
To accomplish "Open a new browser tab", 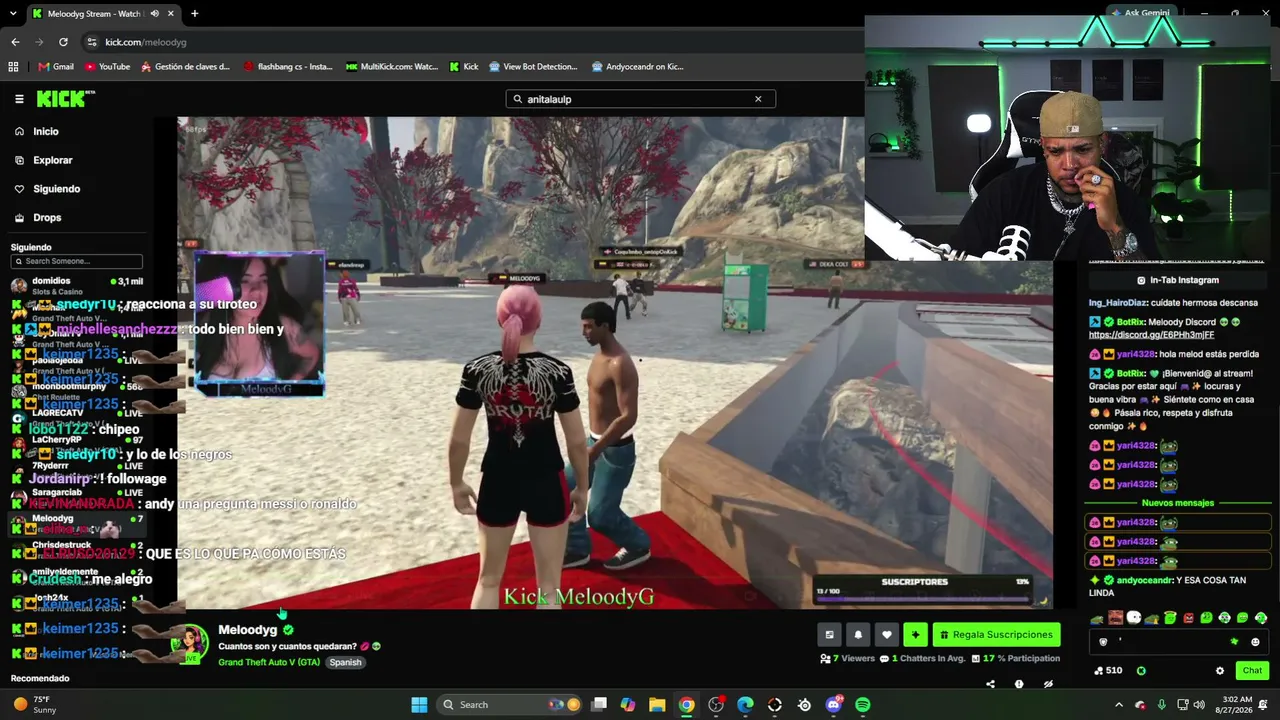I will (x=194, y=14).
